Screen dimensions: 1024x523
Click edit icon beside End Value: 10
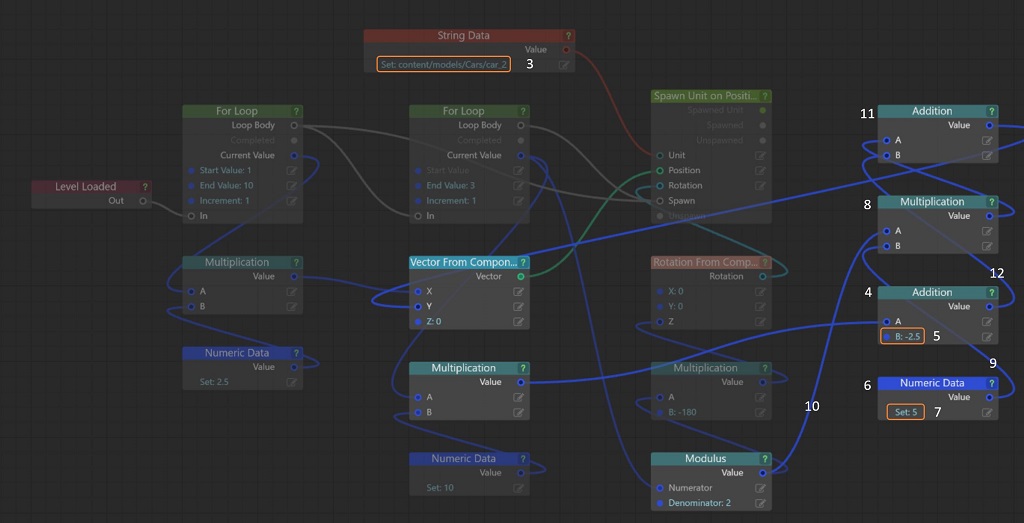[x=292, y=186]
